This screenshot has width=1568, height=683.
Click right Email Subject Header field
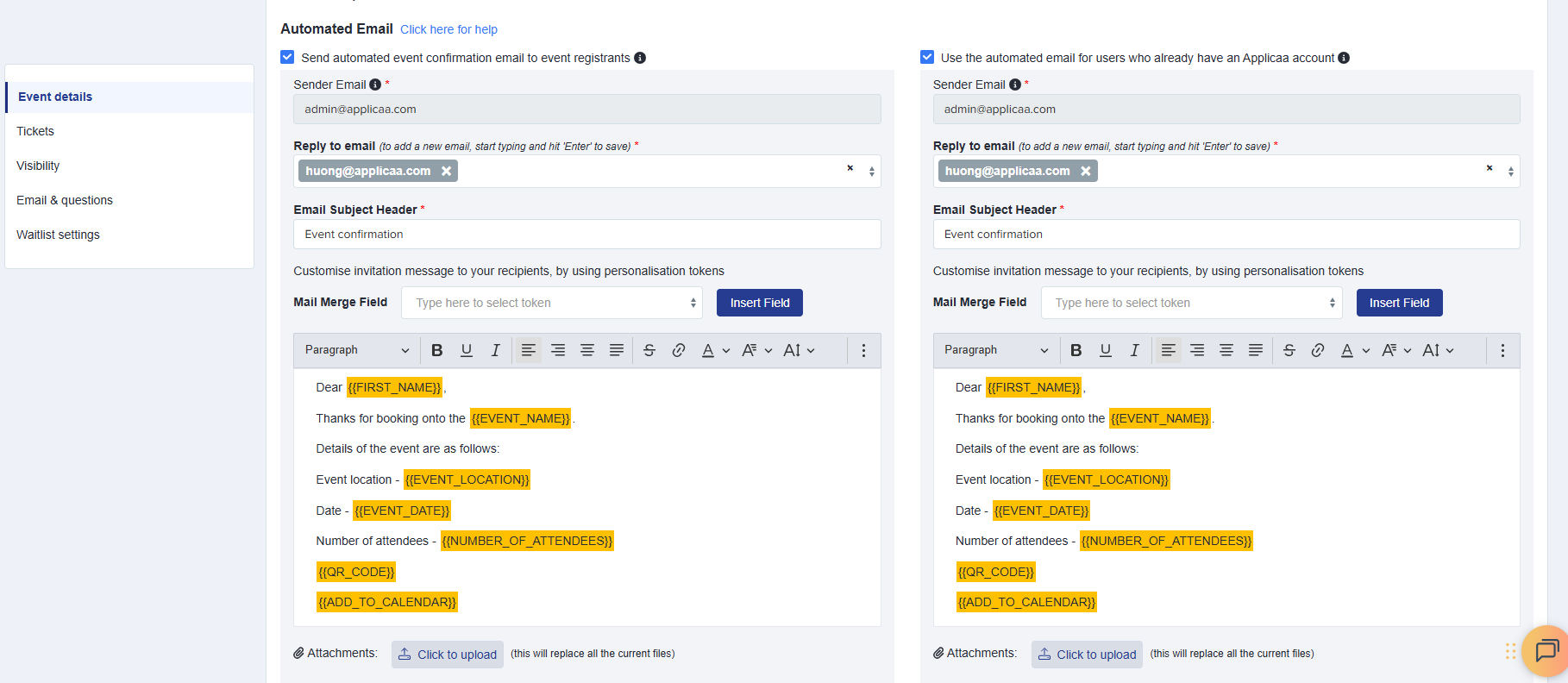[1226, 235]
